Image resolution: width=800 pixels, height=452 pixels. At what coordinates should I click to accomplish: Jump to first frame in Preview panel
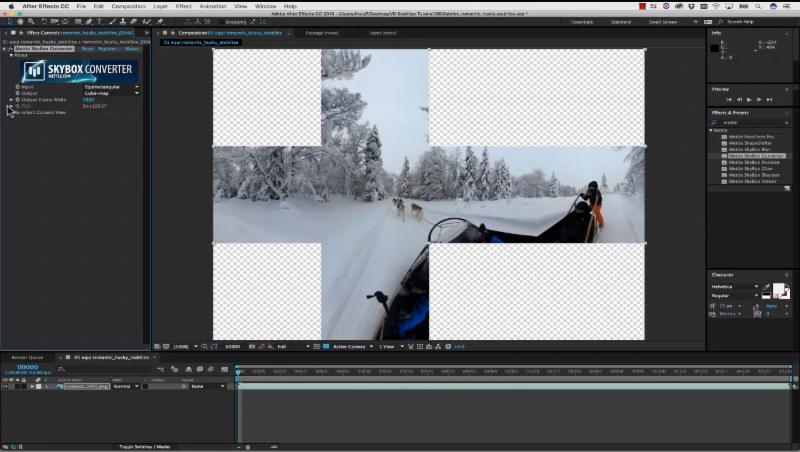pos(728,99)
